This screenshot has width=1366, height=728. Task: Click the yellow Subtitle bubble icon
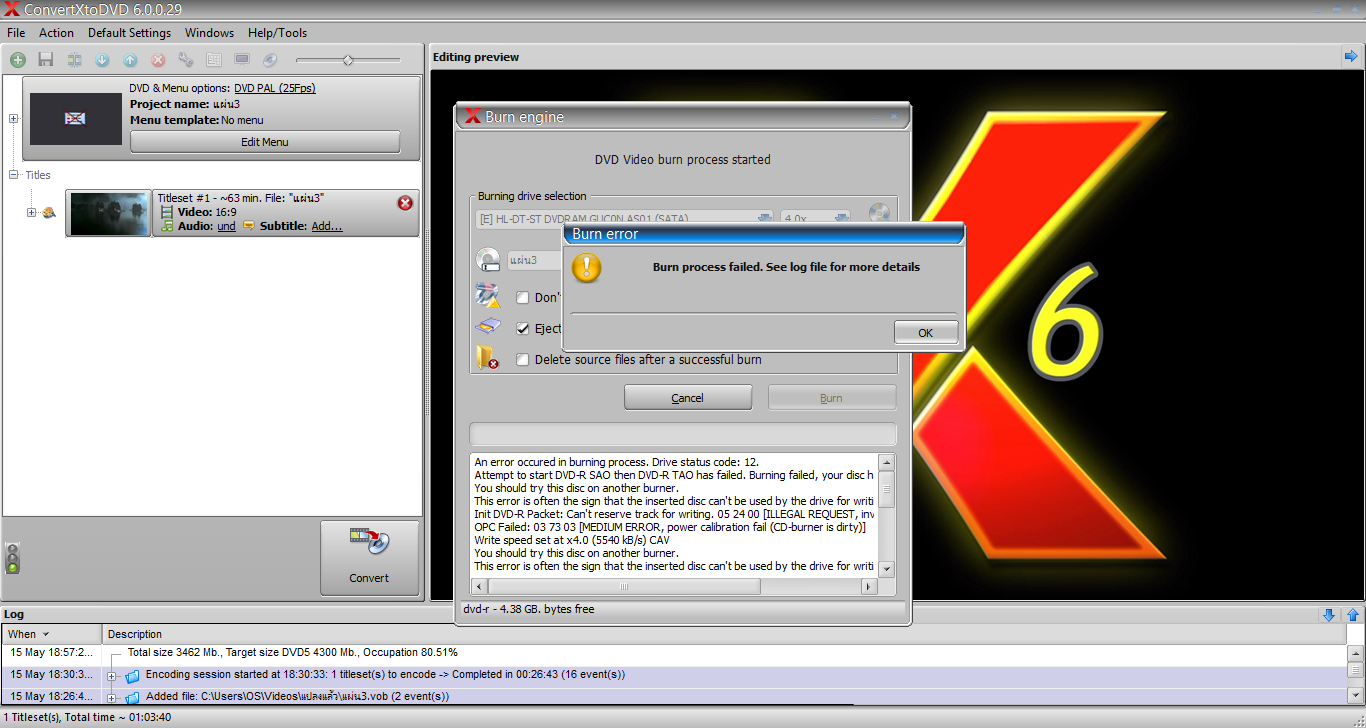249,226
